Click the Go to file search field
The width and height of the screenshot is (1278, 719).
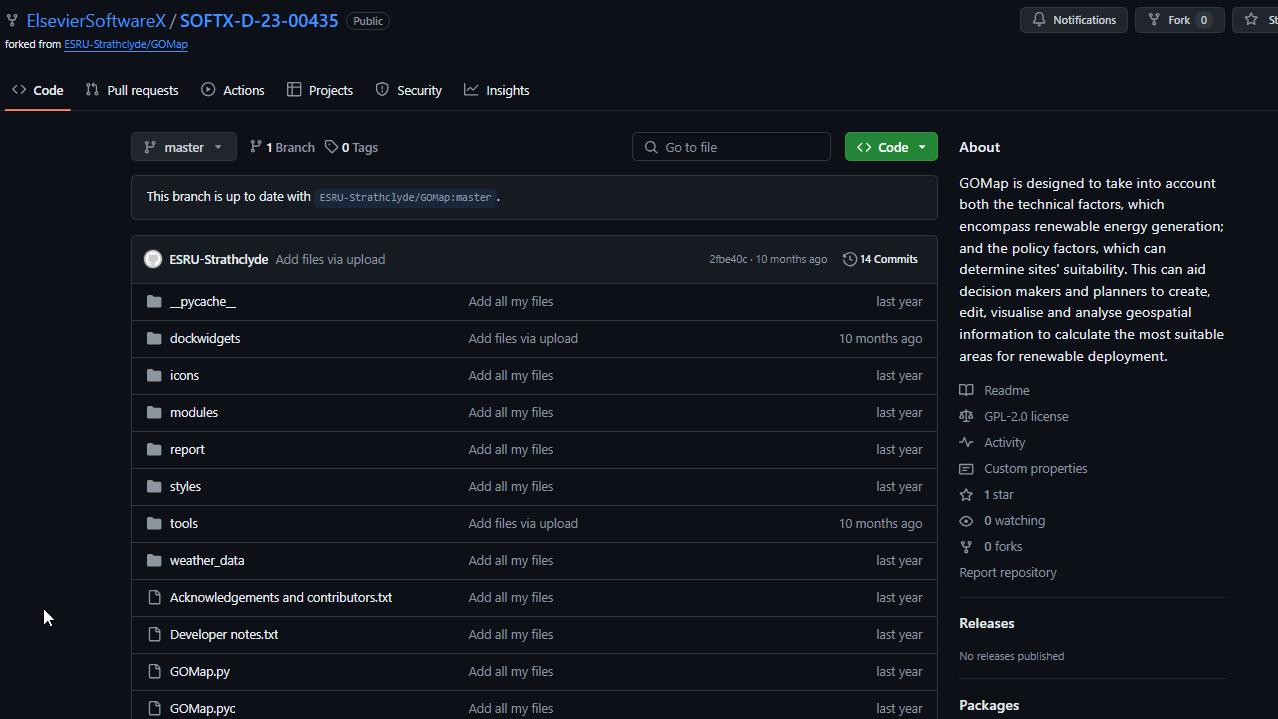[x=740, y=147]
